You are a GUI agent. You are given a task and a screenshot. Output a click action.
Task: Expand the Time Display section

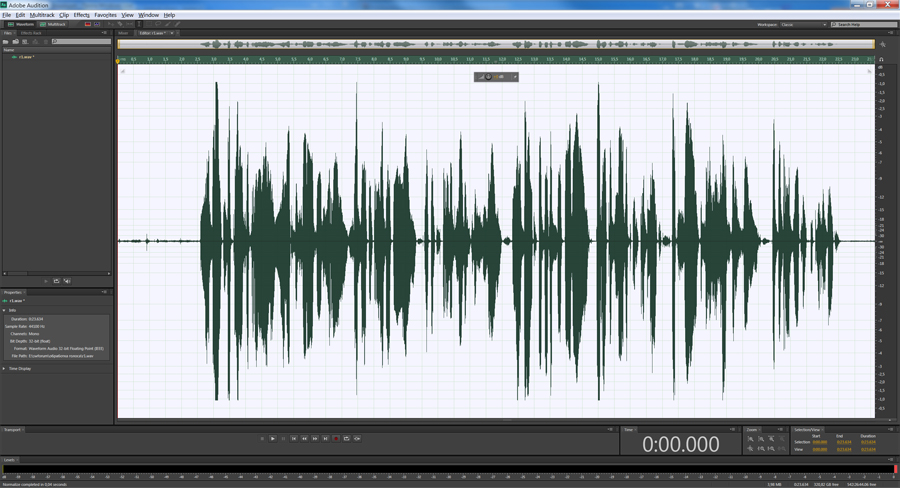point(3,368)
